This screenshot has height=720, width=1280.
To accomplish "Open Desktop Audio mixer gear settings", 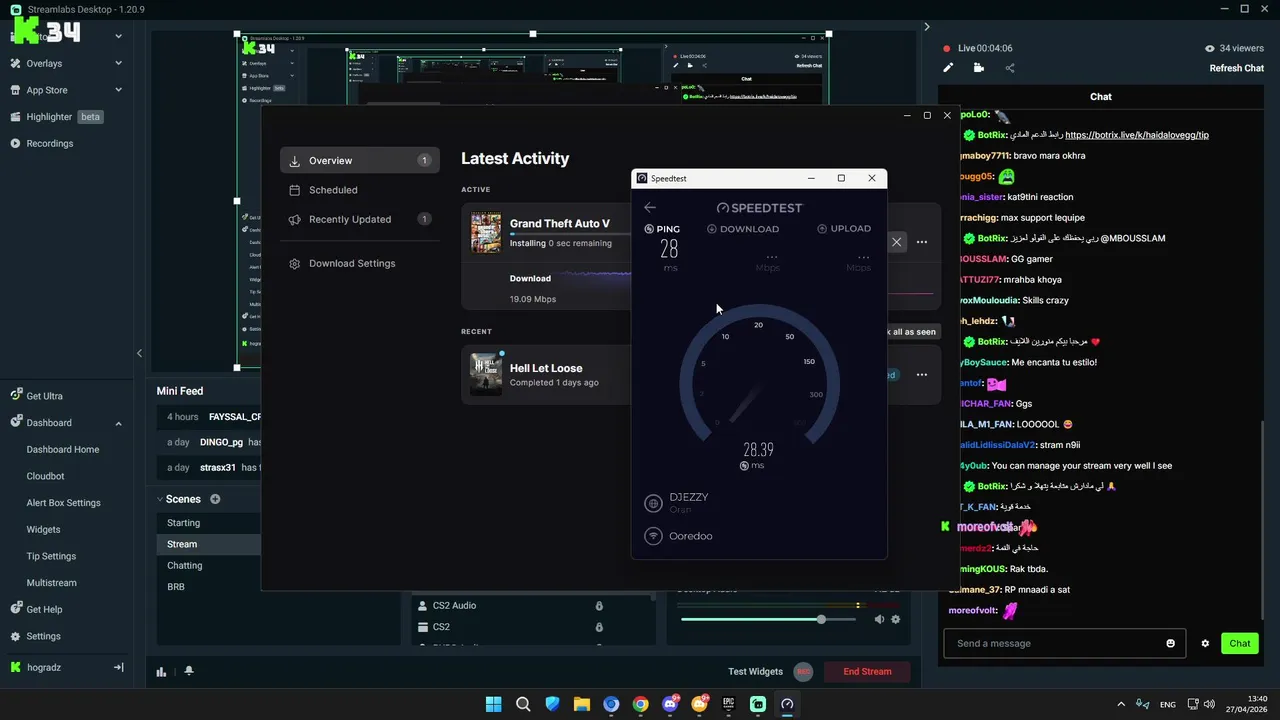I will click(x=896, y=619).
